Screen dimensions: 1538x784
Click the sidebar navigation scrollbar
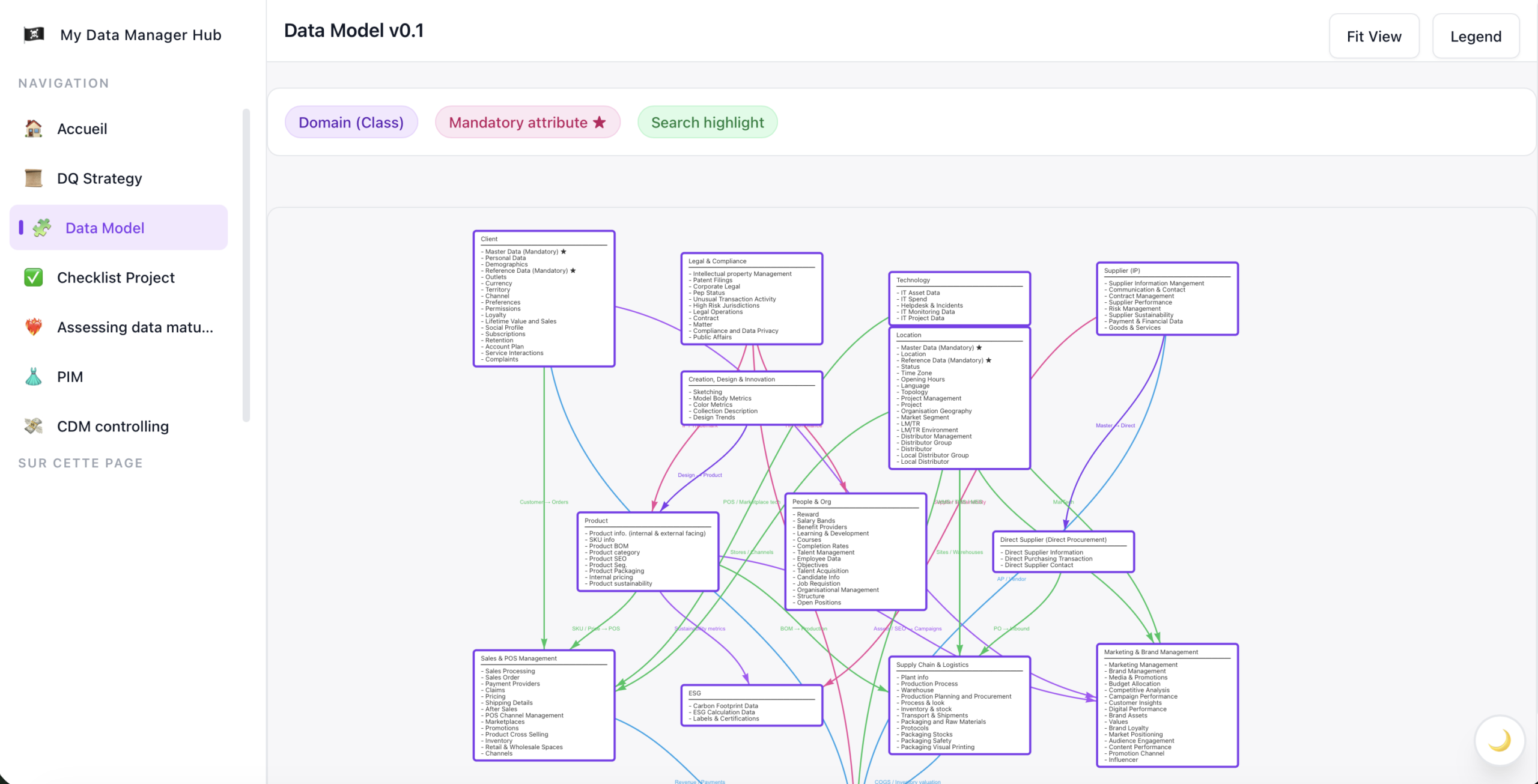[246, 264]
